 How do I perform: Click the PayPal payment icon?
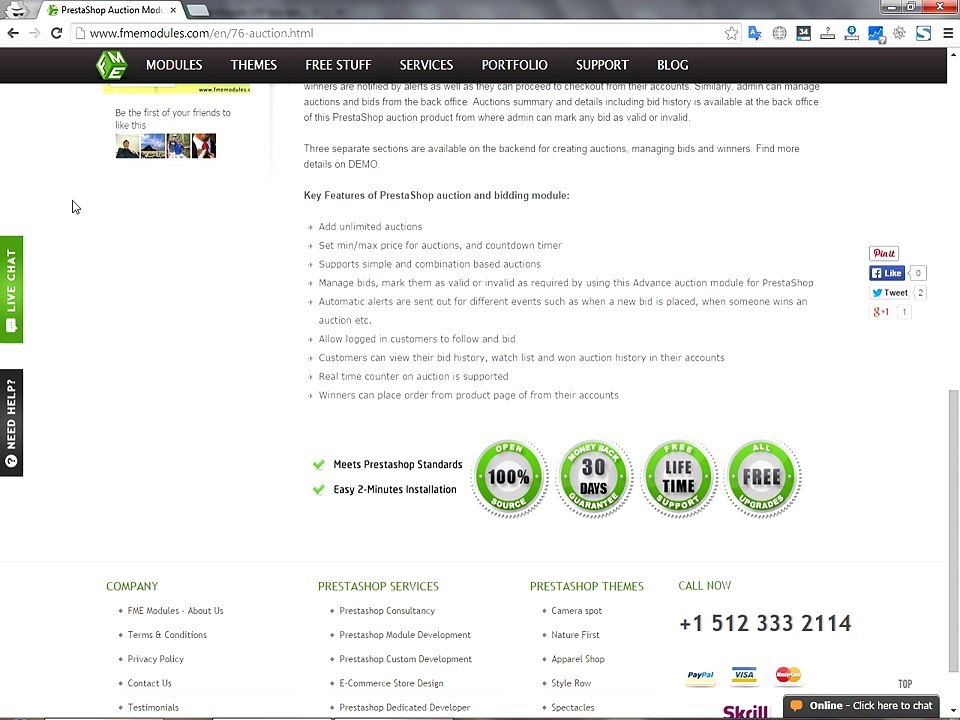coord(700,675)
